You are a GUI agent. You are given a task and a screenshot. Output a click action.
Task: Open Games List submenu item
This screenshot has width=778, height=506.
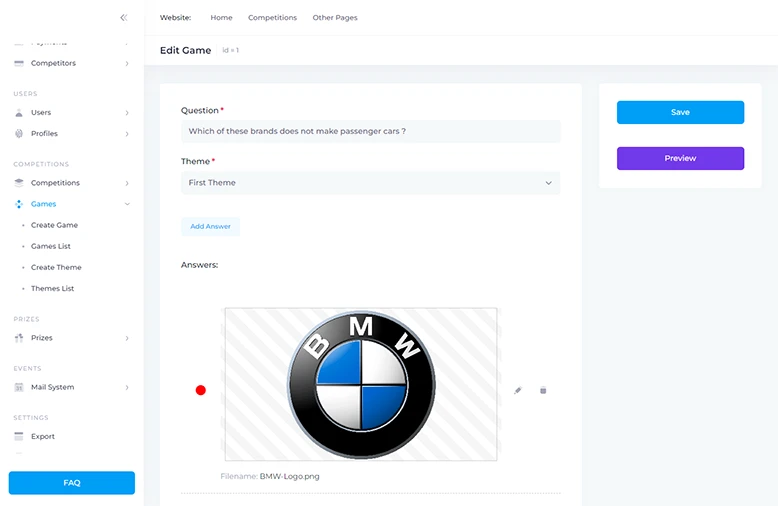[51, 246]
